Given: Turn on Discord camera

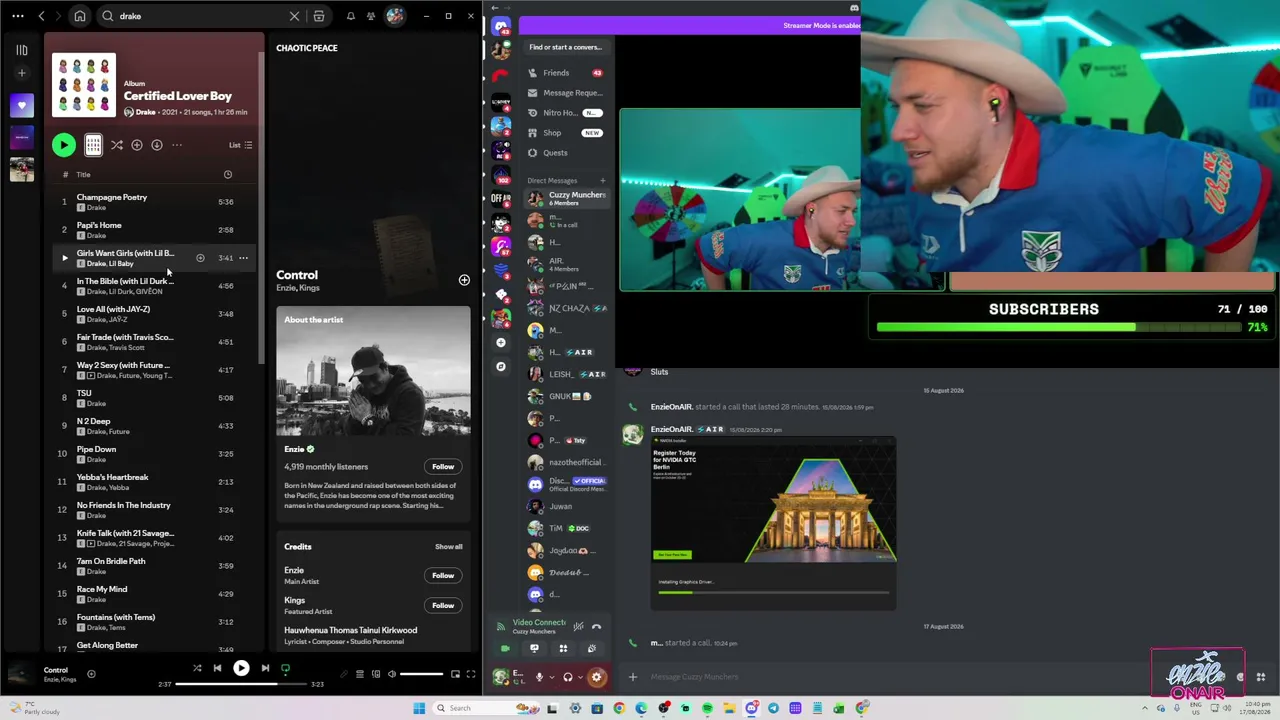Looking at the screenshot, I should 505,649.
